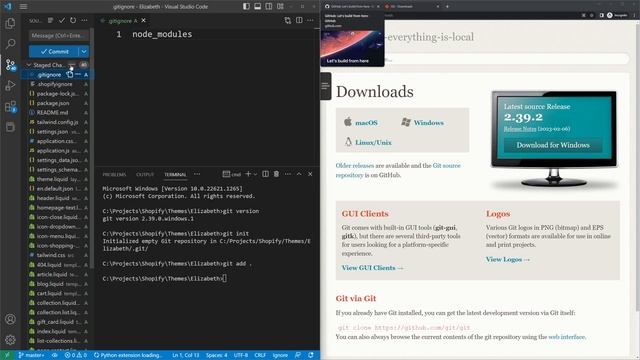The image size is (640, 360).
Task: Open Source Control header more actions ellipsis
Action: coord(84,20)
